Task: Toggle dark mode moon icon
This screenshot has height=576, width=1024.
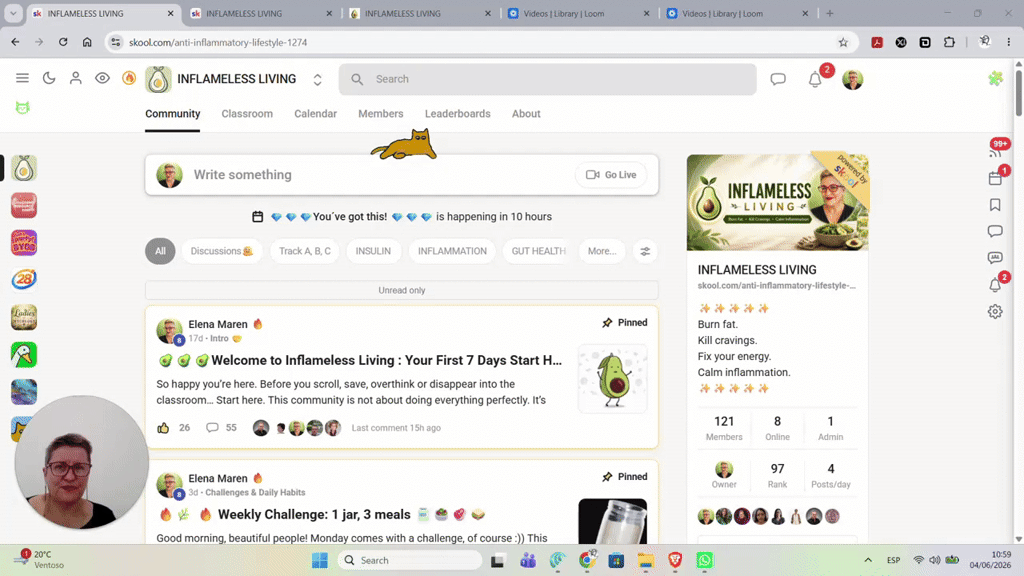Action: pos(49,78)
